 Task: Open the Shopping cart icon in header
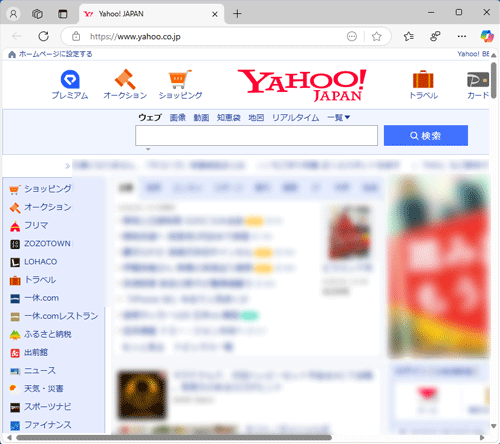pos(180,79)
